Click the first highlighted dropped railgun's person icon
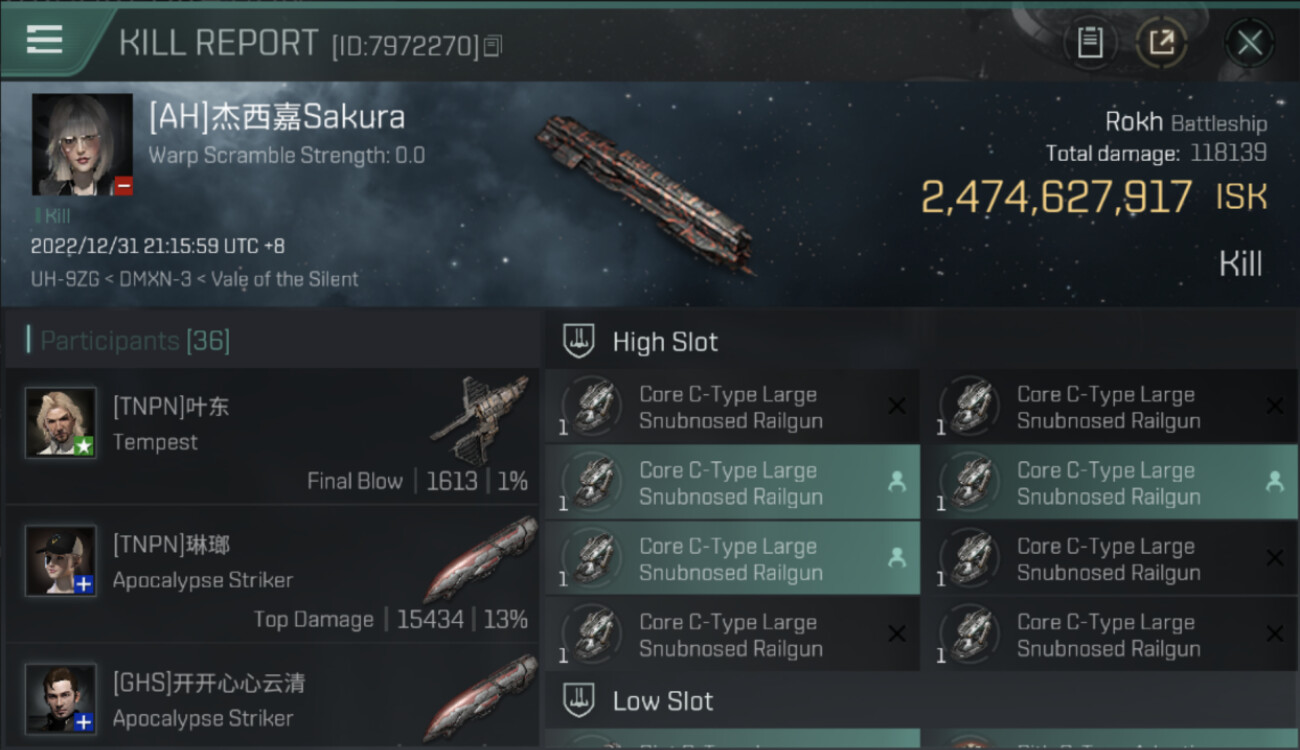 [897, 482]
